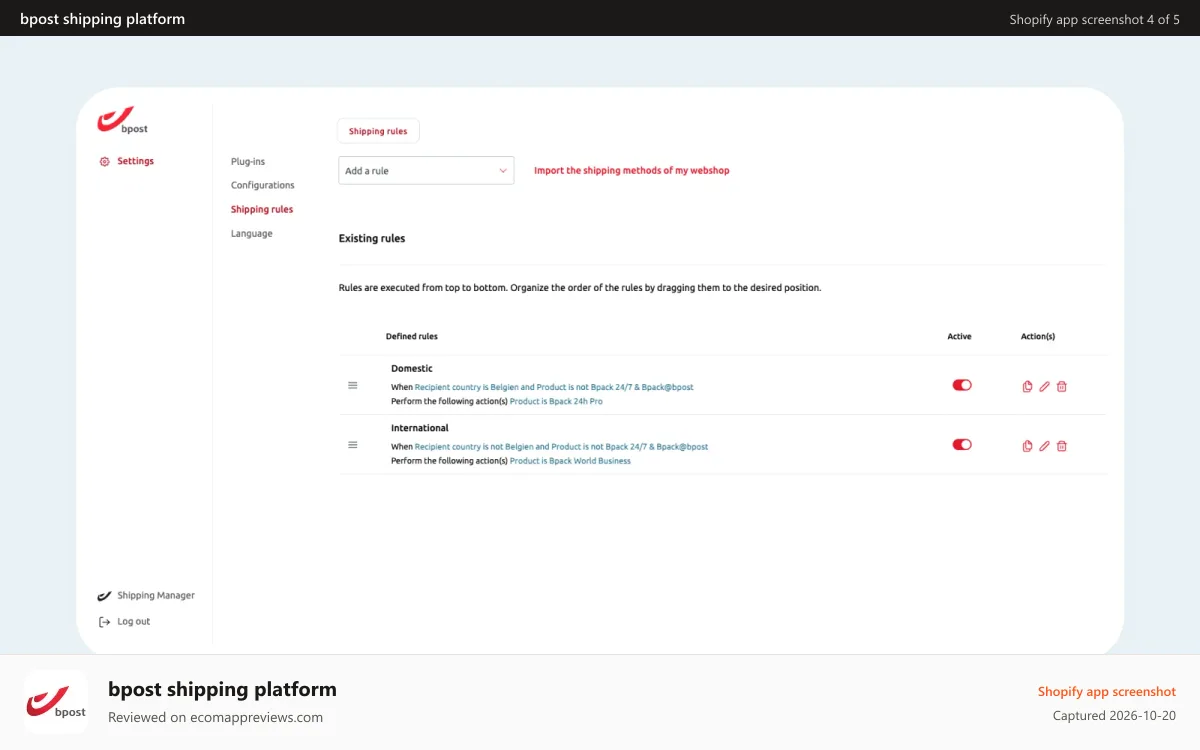Click the Log out arrow icon

(x=104, y=622)
